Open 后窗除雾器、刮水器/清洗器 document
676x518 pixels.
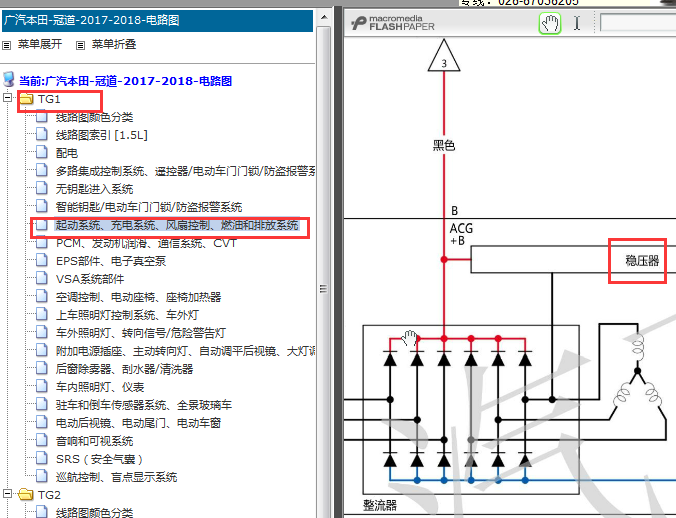(x=124, y=369)
